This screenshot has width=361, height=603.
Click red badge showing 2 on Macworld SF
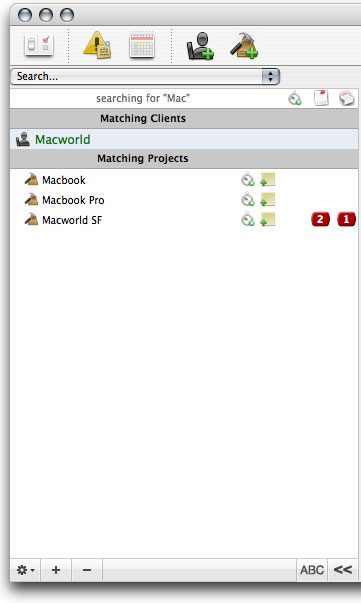pyautogui.click(x=320, y=220)
